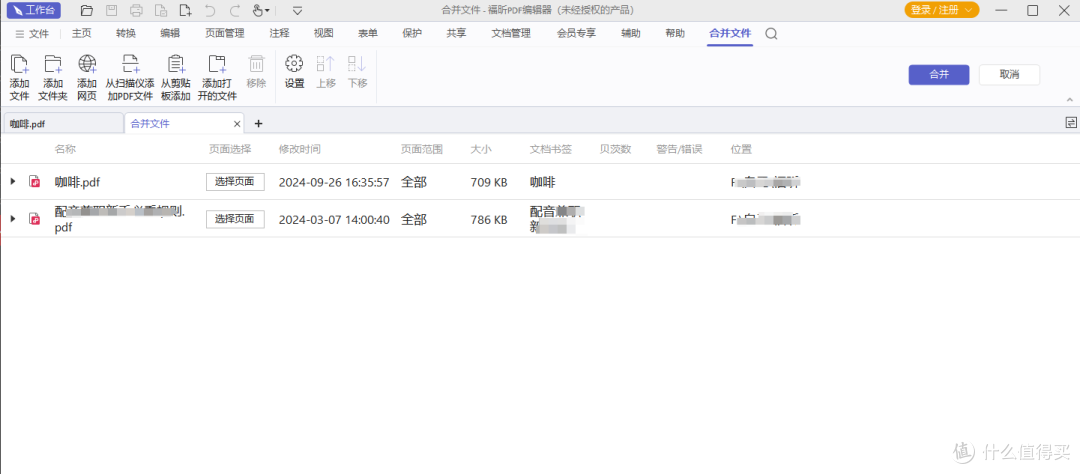Add a new tab with the plus button

click(x=258, y=124)
